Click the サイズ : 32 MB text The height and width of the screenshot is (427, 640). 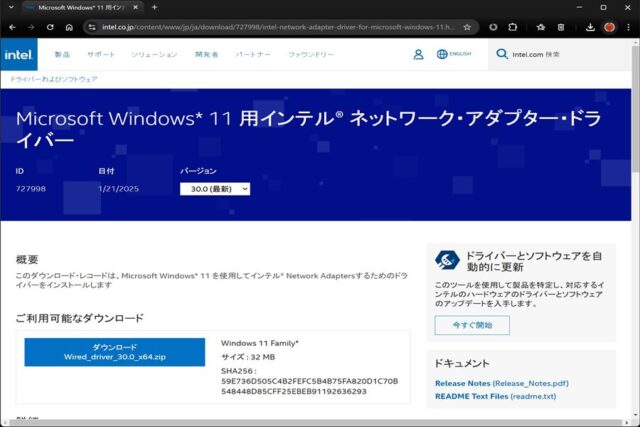[248, 357]
